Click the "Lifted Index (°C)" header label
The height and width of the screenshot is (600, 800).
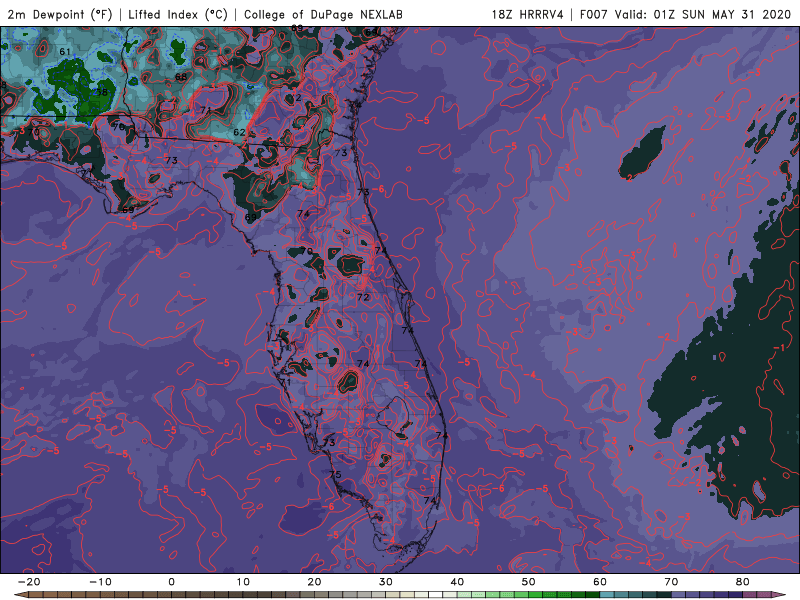178,15
